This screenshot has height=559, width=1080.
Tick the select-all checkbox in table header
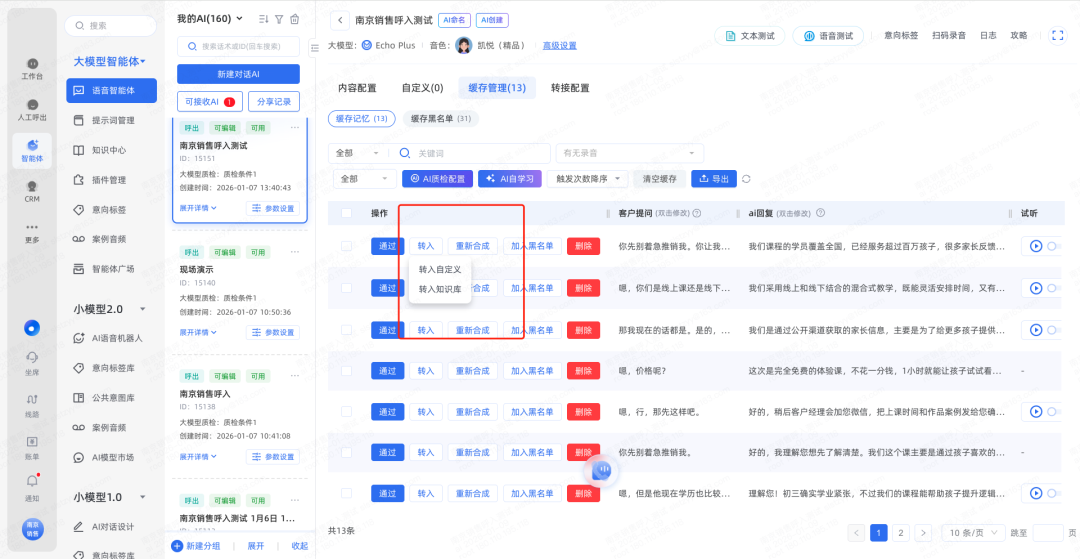(x=346, y=213)
